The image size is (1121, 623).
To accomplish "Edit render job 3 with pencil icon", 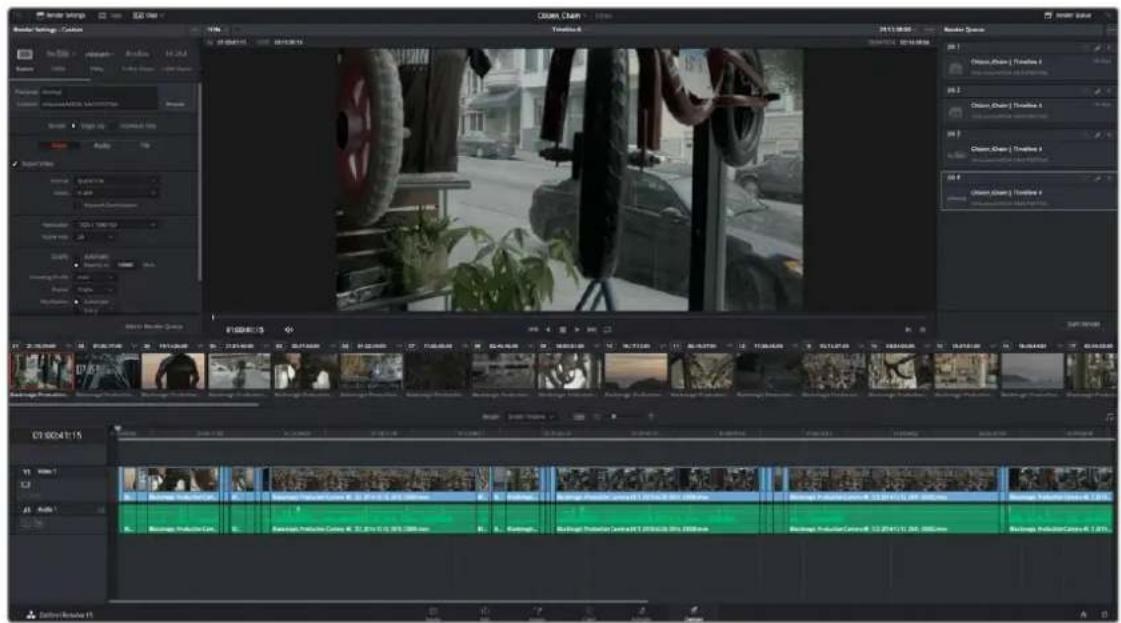I will point(1097,134).
